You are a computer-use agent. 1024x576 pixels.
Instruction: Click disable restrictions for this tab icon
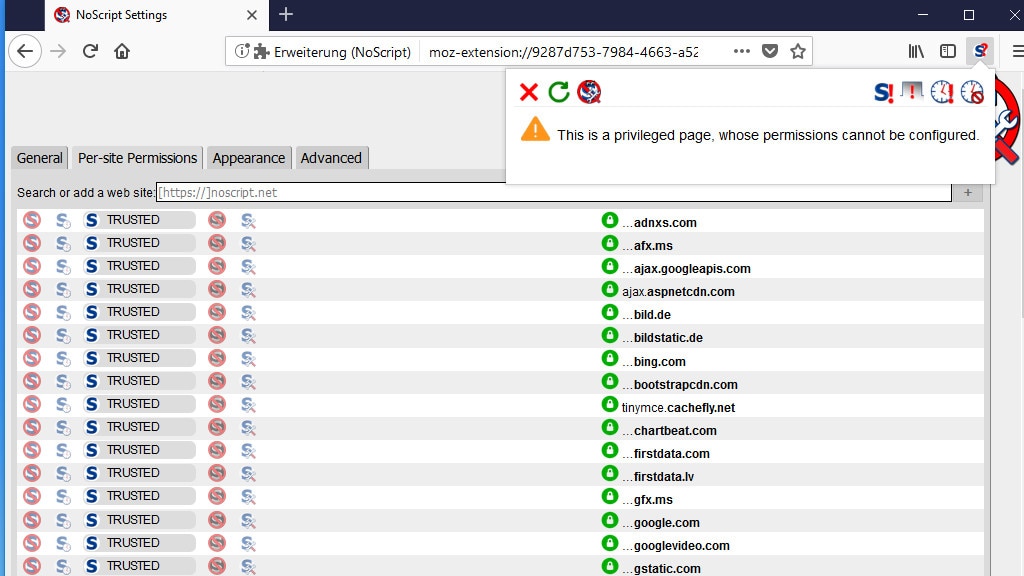pyautogui.click(x=912, y=93)
